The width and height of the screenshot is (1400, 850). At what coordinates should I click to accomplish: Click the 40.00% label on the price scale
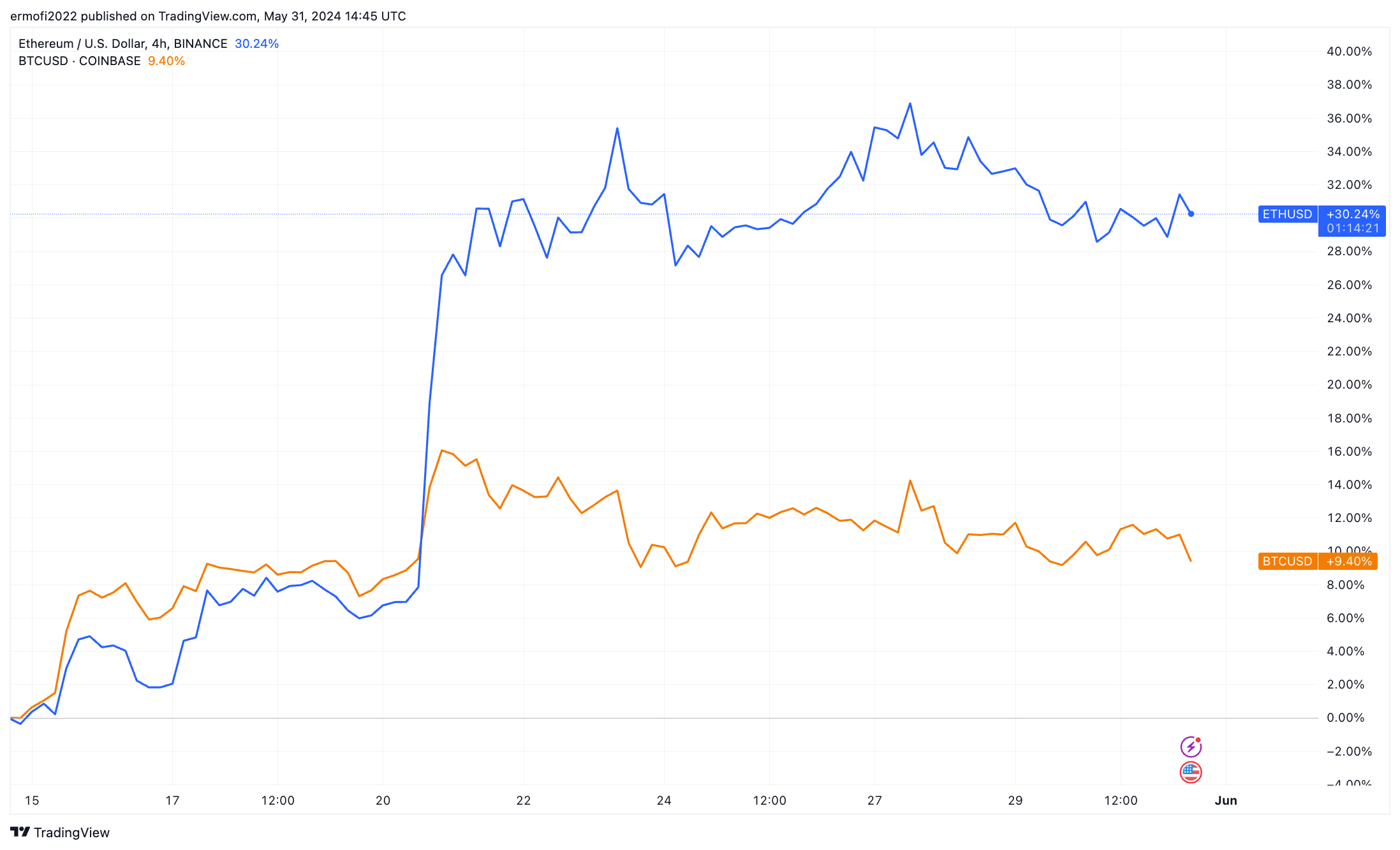pos(1349,51)
